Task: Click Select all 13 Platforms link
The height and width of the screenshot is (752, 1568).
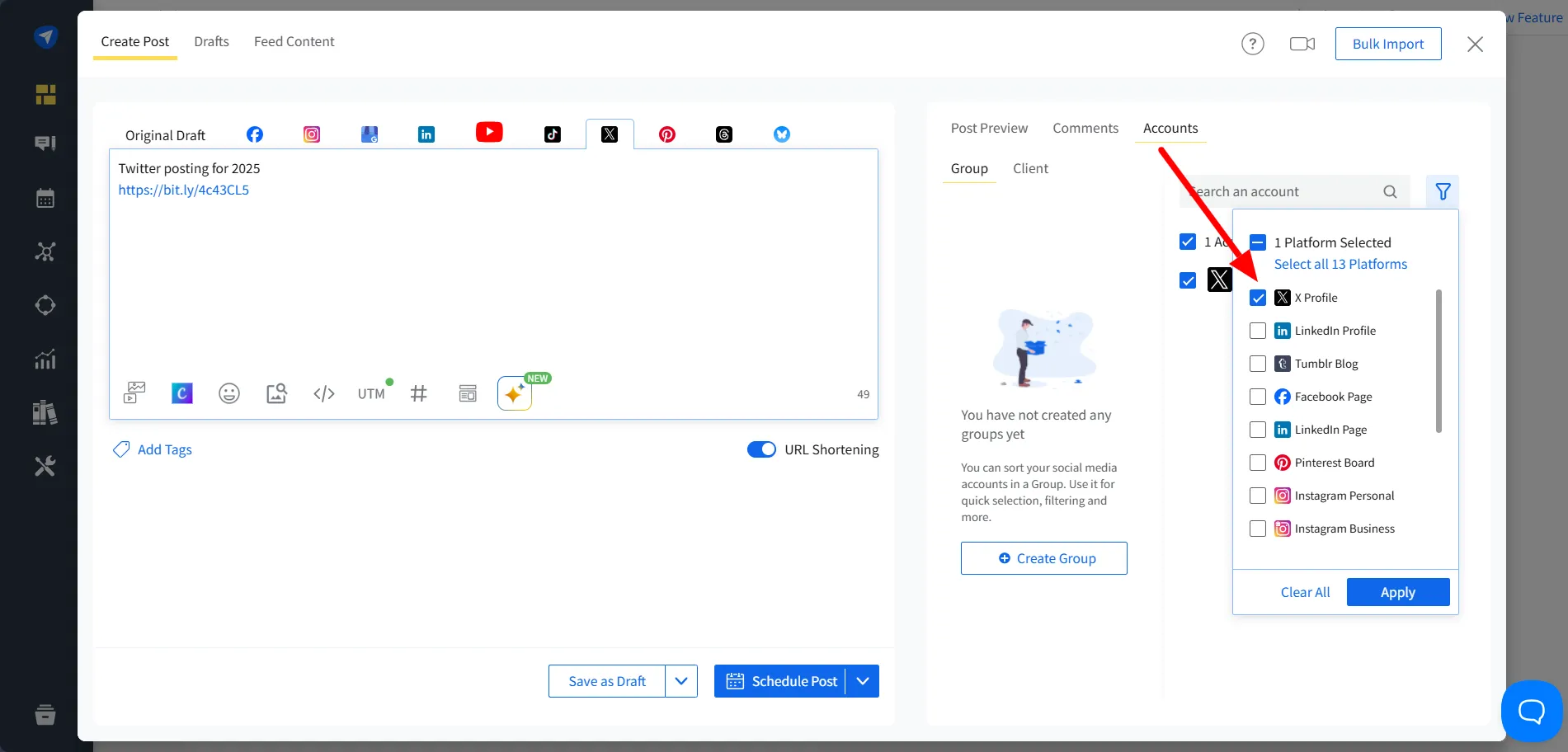Action: (x=1340, y=264)
